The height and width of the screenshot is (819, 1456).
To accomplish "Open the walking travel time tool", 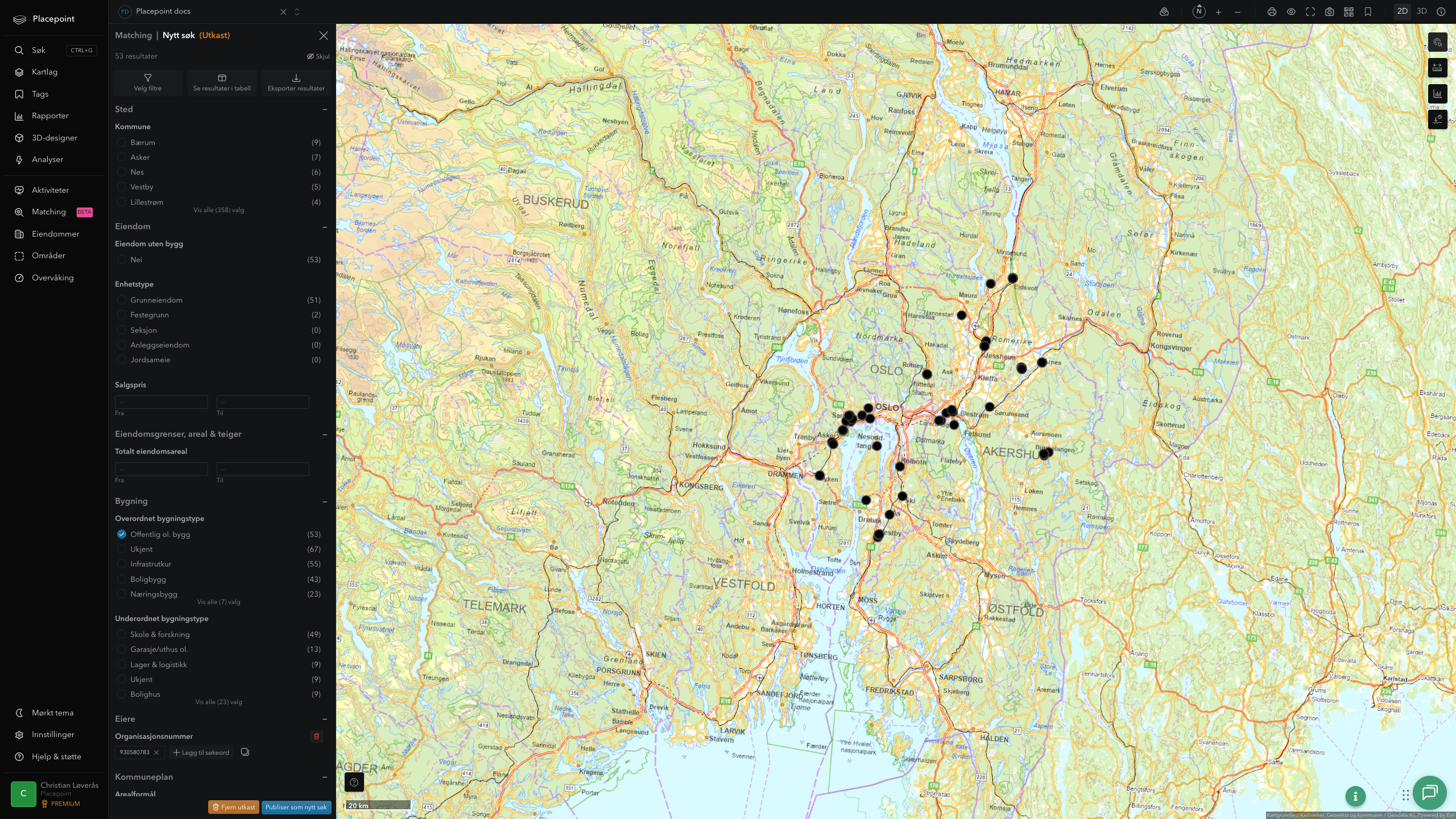I will click(x=1437, y=119).
